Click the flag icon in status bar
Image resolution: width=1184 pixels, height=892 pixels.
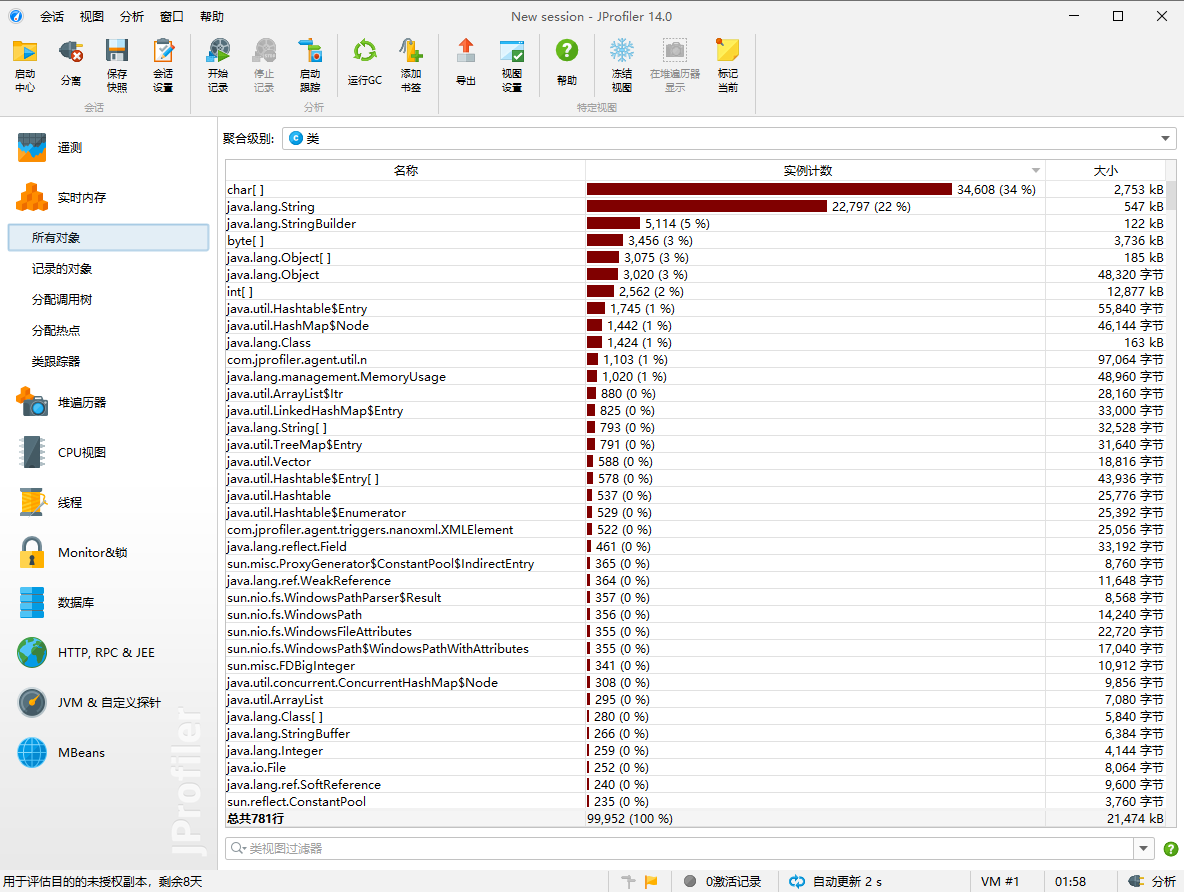pyautogui.click(x=651, y=881)
